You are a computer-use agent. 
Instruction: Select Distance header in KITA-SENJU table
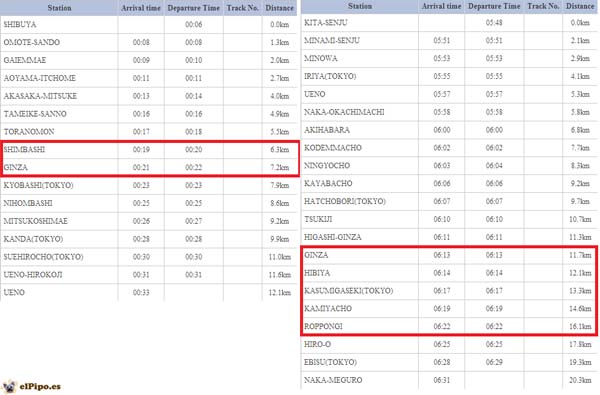[580, 6]
